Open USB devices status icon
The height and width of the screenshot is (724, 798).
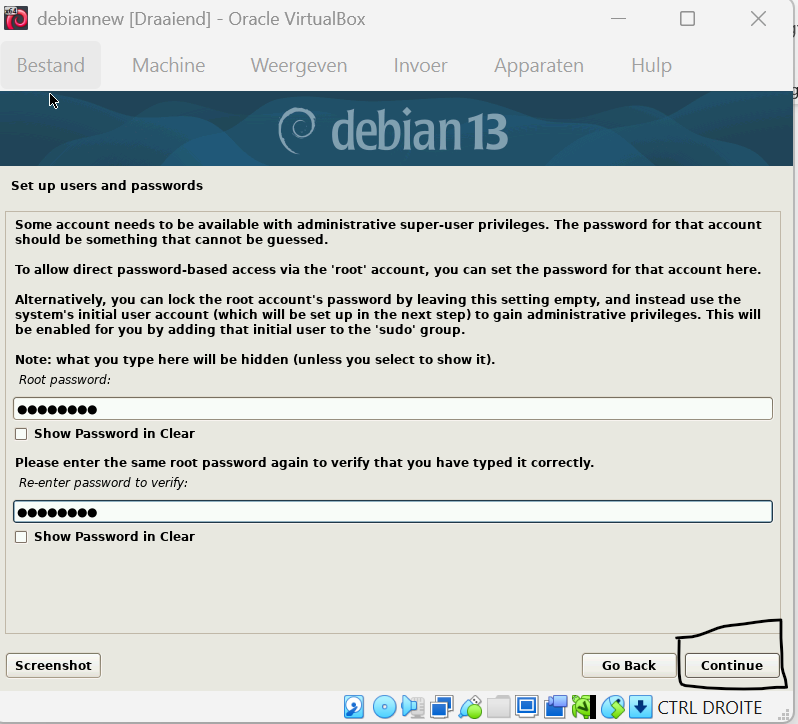coord(470,707)
